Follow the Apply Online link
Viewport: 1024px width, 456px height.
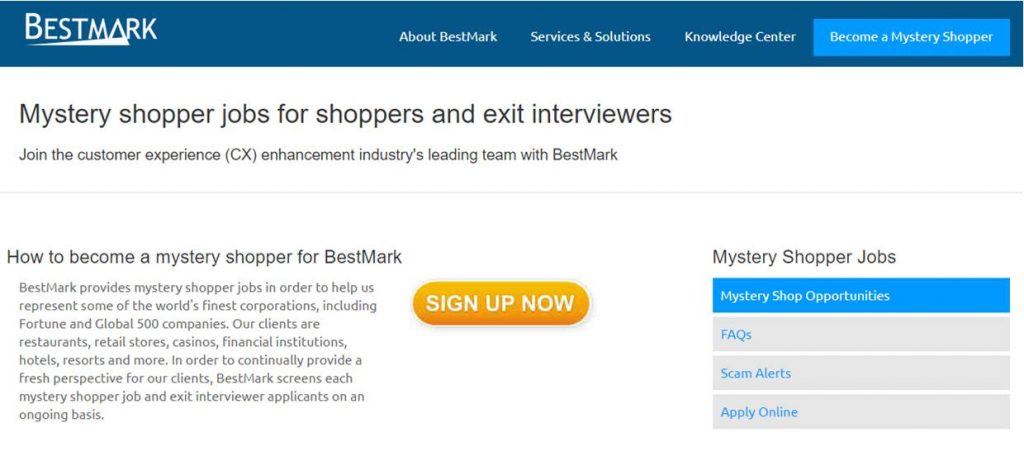tap(759, 412)
